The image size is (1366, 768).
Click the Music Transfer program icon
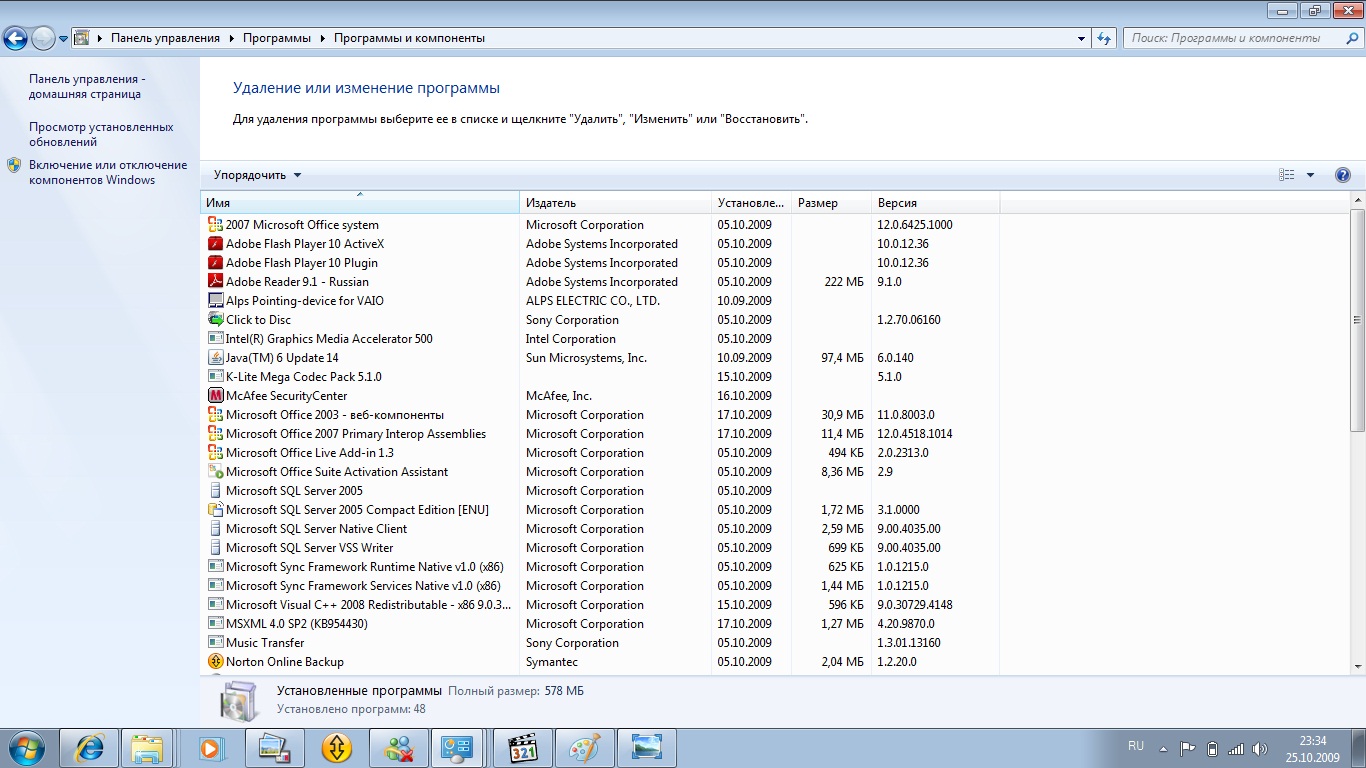pos(215,643)
